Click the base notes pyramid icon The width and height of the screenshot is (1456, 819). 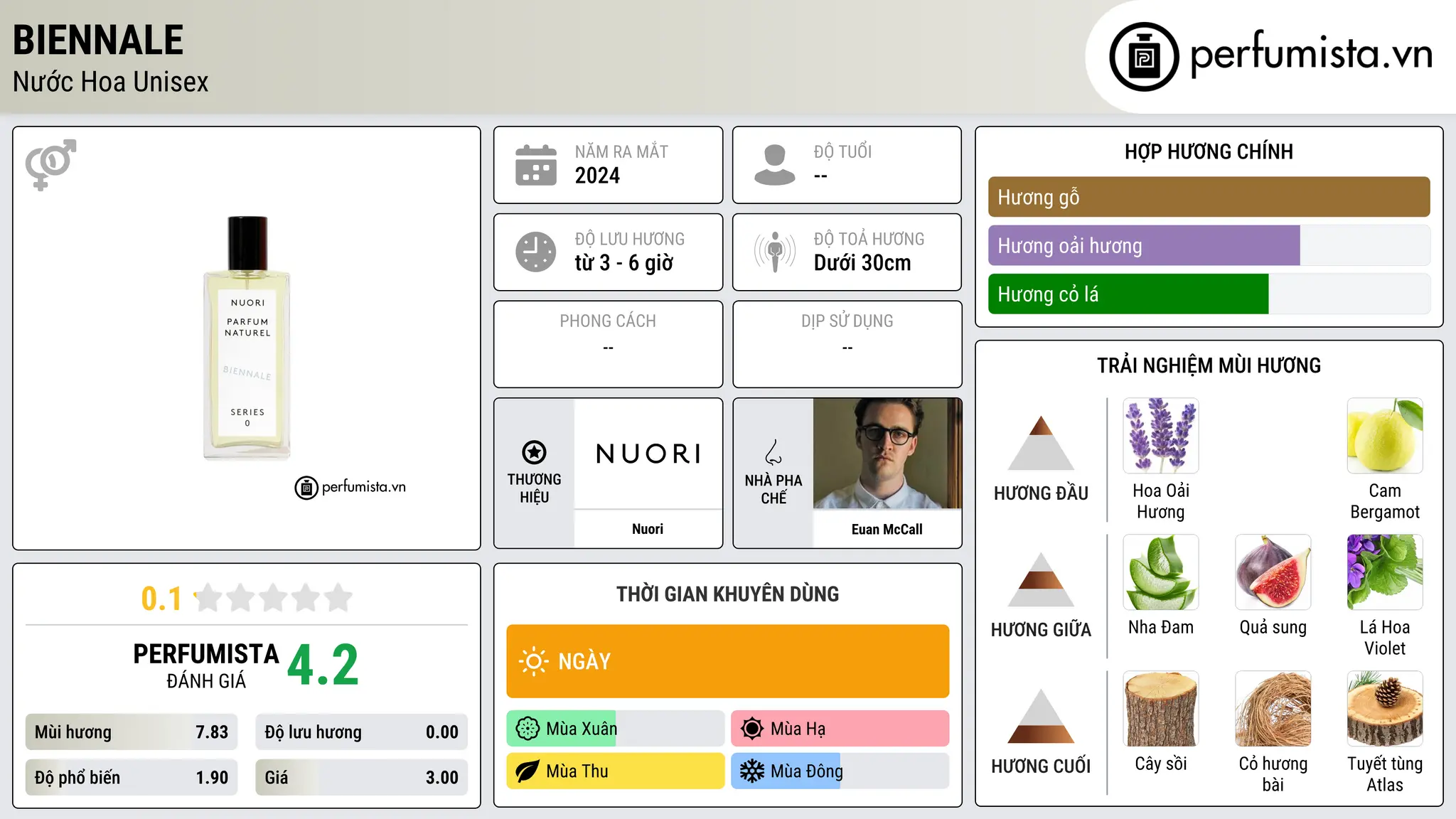tap(1041, 716)
